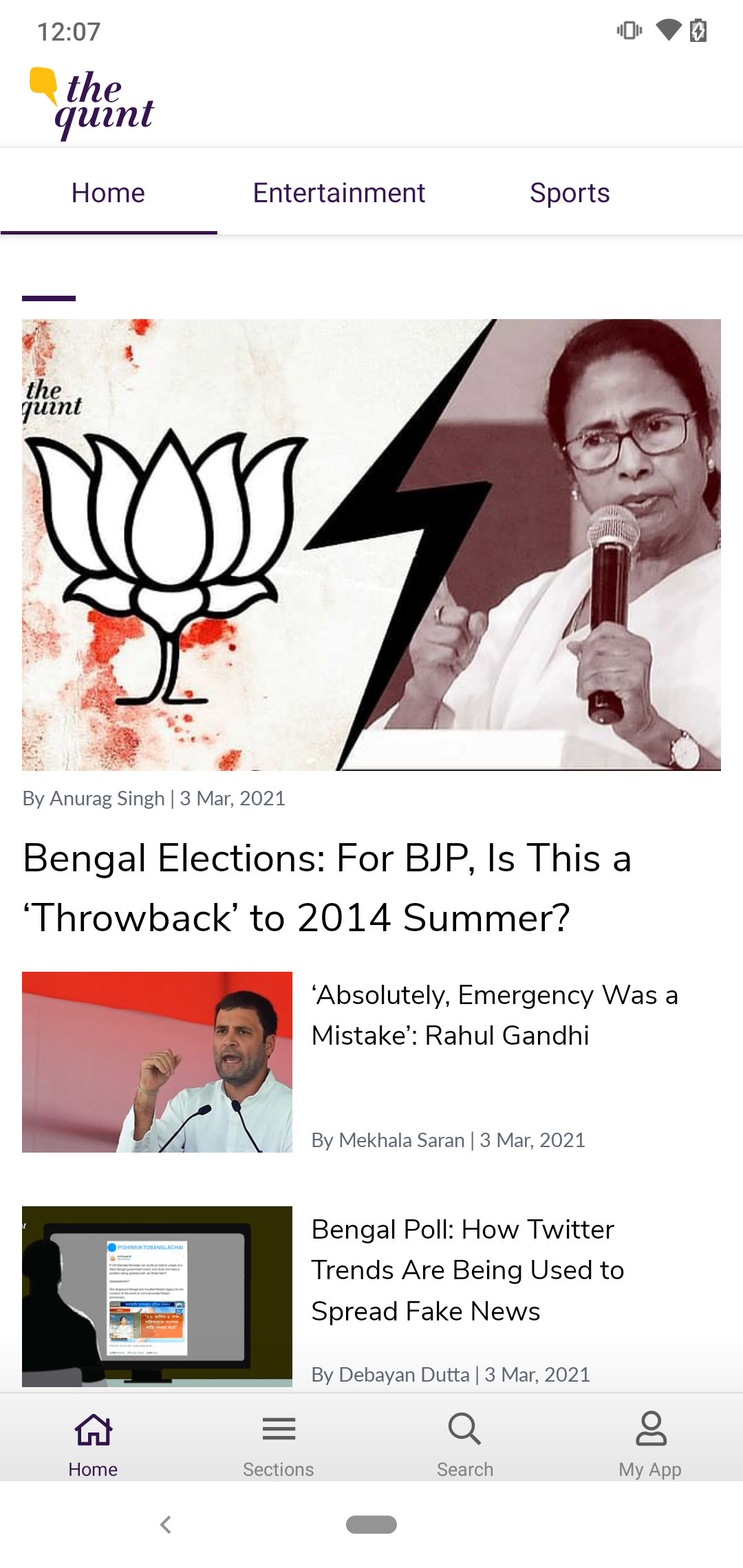Tap the Android home pill

tap(371, 1525)
